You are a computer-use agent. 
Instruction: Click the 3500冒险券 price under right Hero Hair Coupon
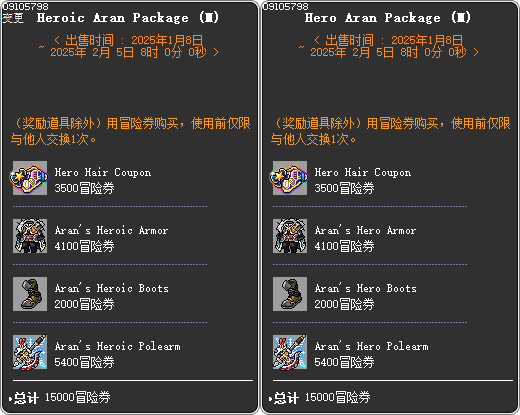(344, 188)
